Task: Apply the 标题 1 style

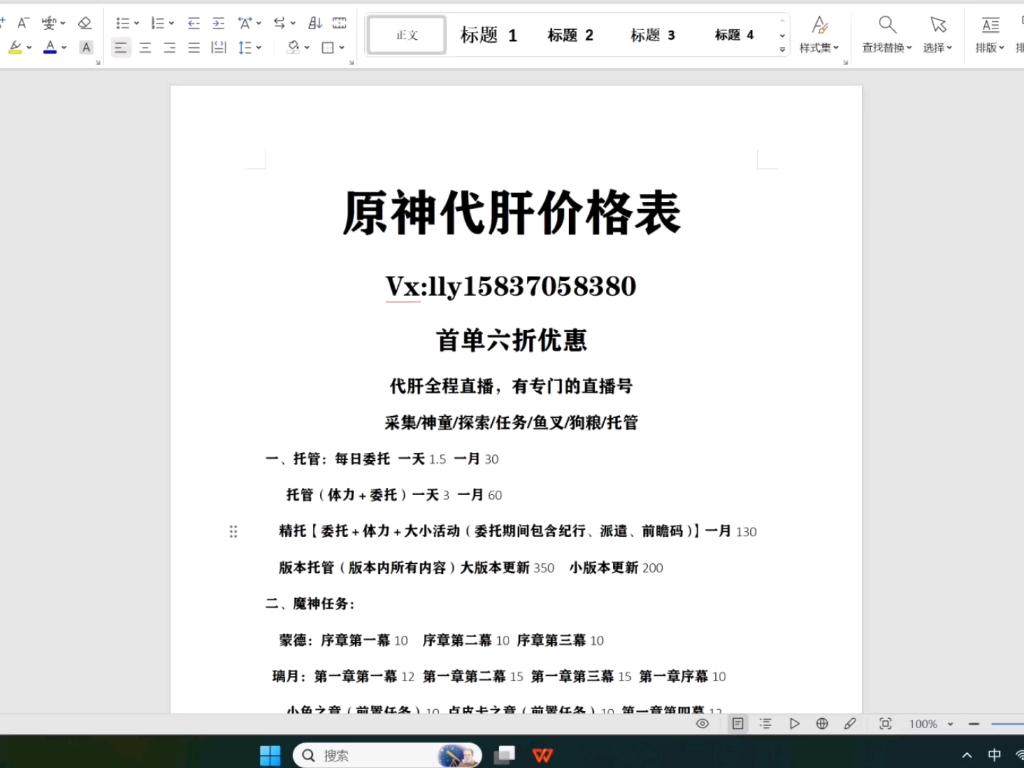Action: 488,35
